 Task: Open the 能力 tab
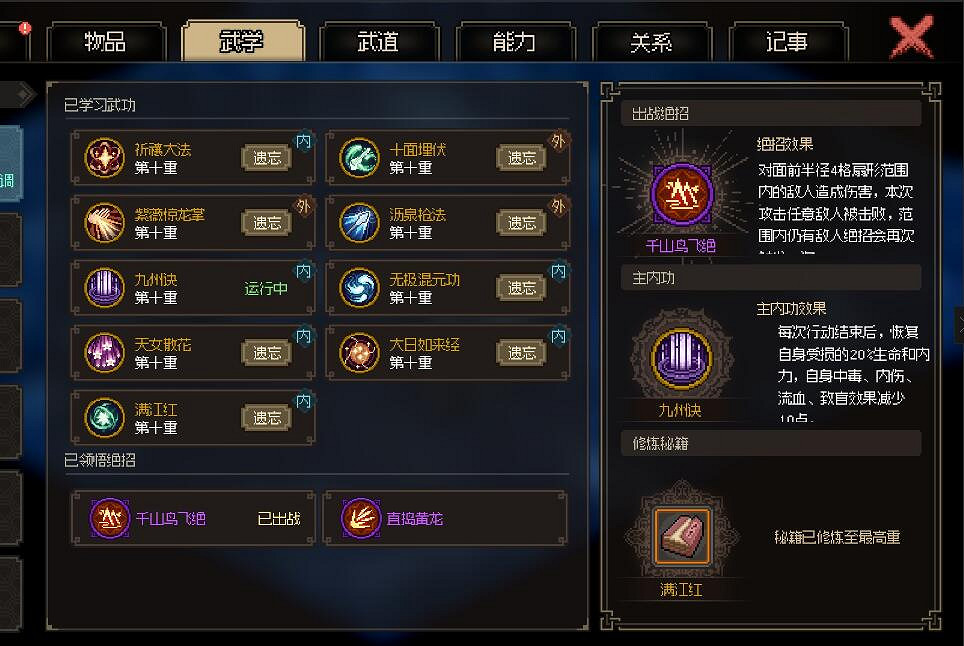coord(514,42)
